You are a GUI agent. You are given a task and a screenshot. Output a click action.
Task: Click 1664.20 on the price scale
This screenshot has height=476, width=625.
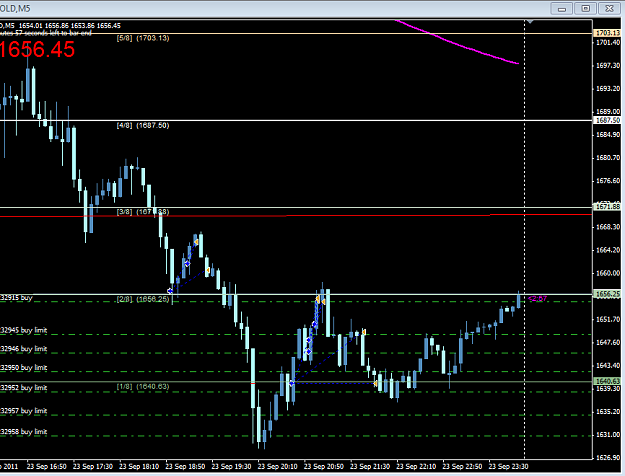[608, 250]
